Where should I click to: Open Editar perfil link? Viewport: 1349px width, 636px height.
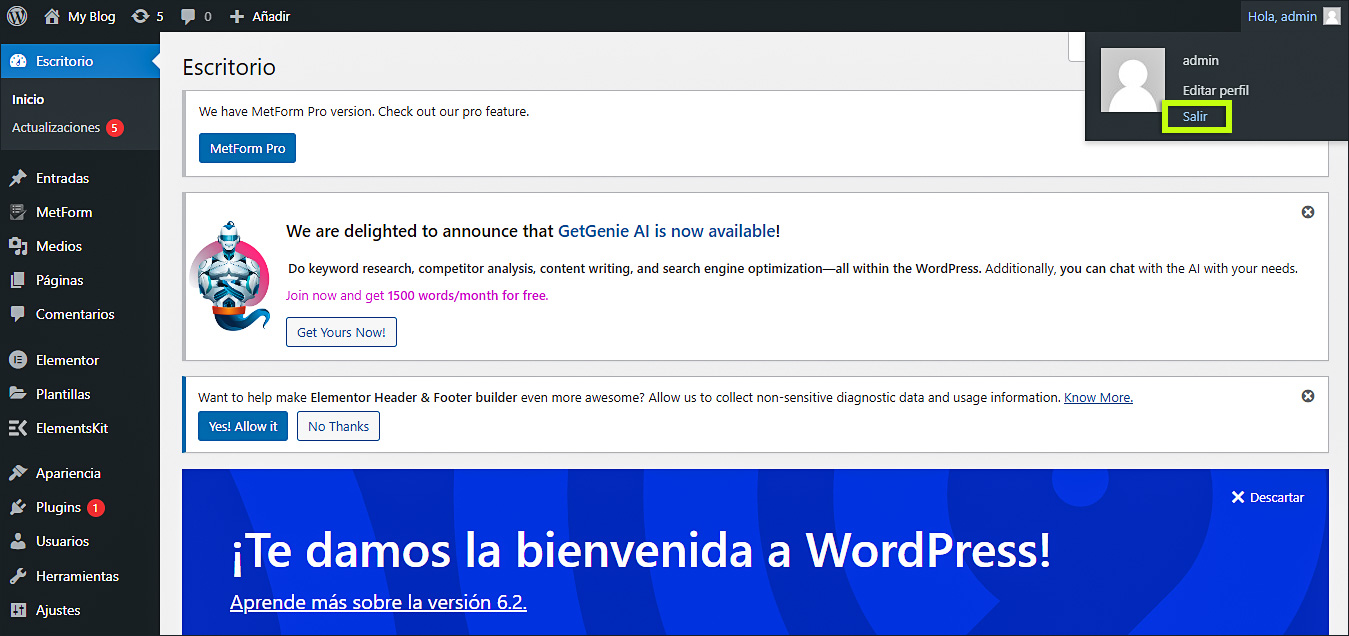click(x=1215, y=90)
